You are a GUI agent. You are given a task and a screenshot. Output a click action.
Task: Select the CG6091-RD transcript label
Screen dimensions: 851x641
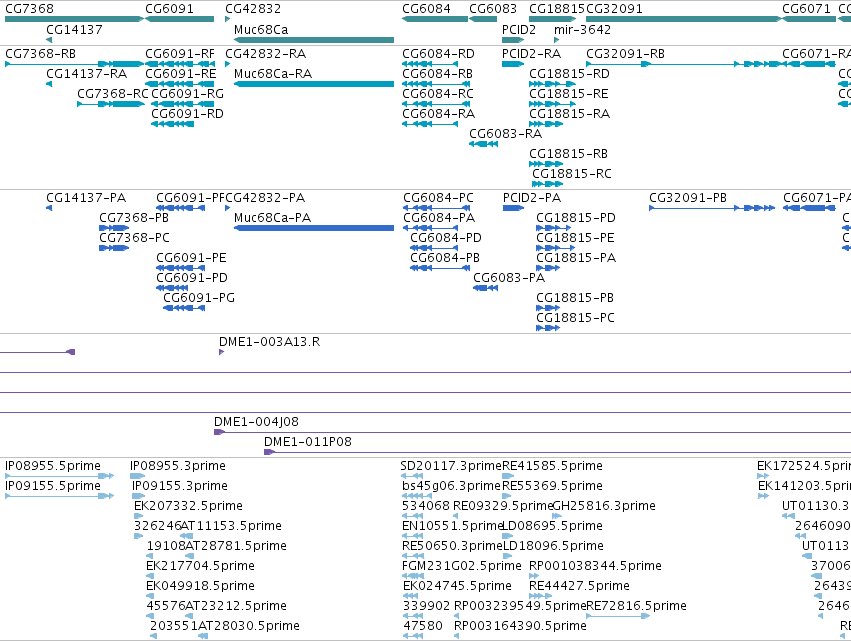187,114
